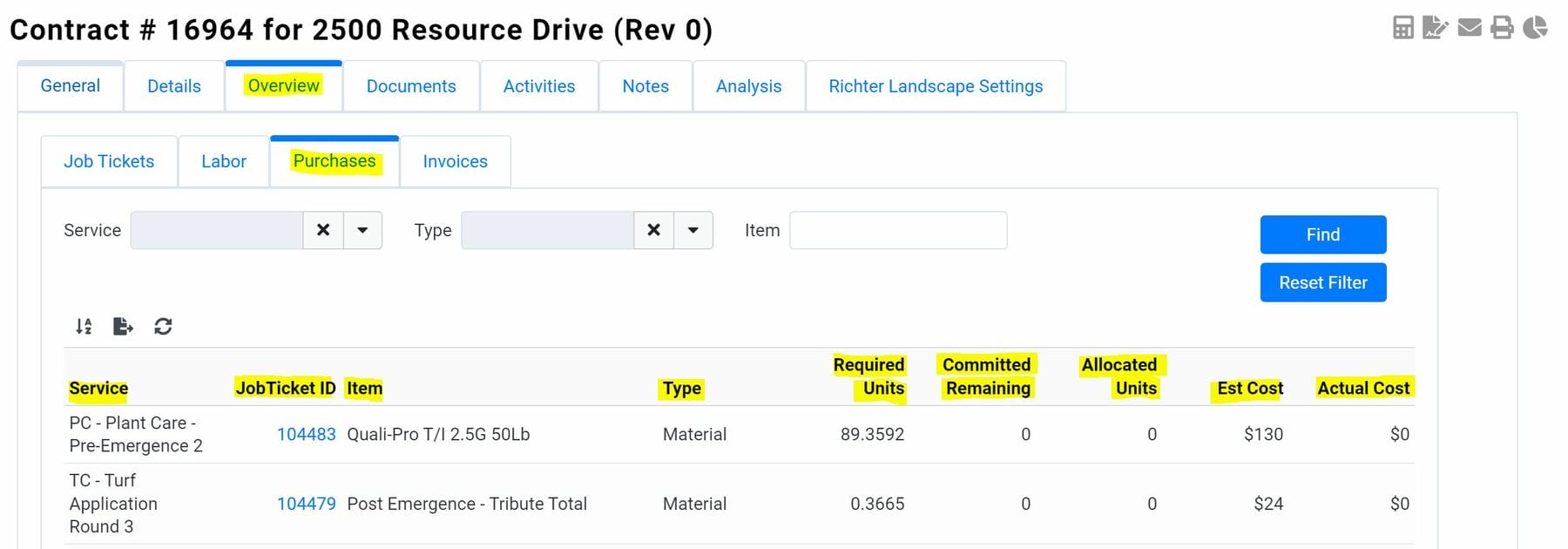This screenshot has height=549, width=1568.
Task: Clear the Service filter with X
Action: pyautogui.click(x=323, y=230)
